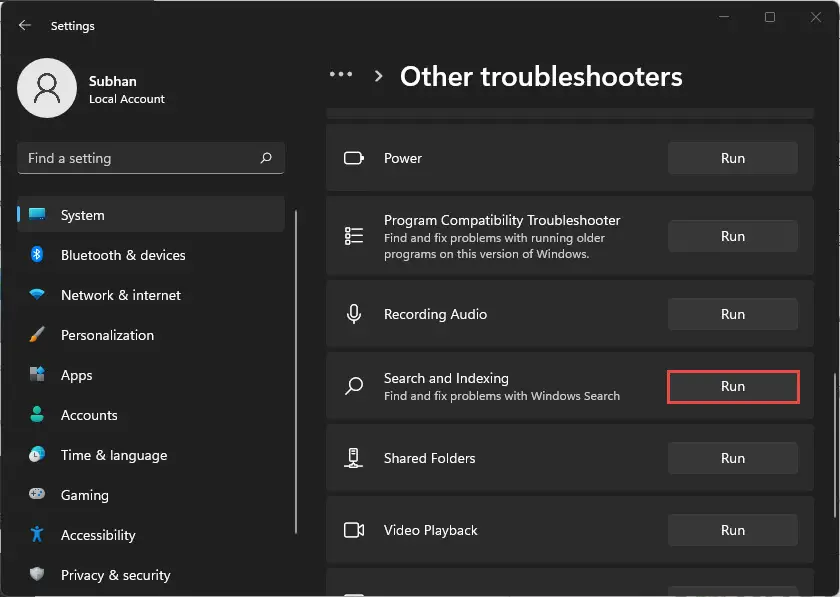Click the Search and Indexing magnifier icon
The width and height of the screenshot is (840, 597).
[354, 386]
